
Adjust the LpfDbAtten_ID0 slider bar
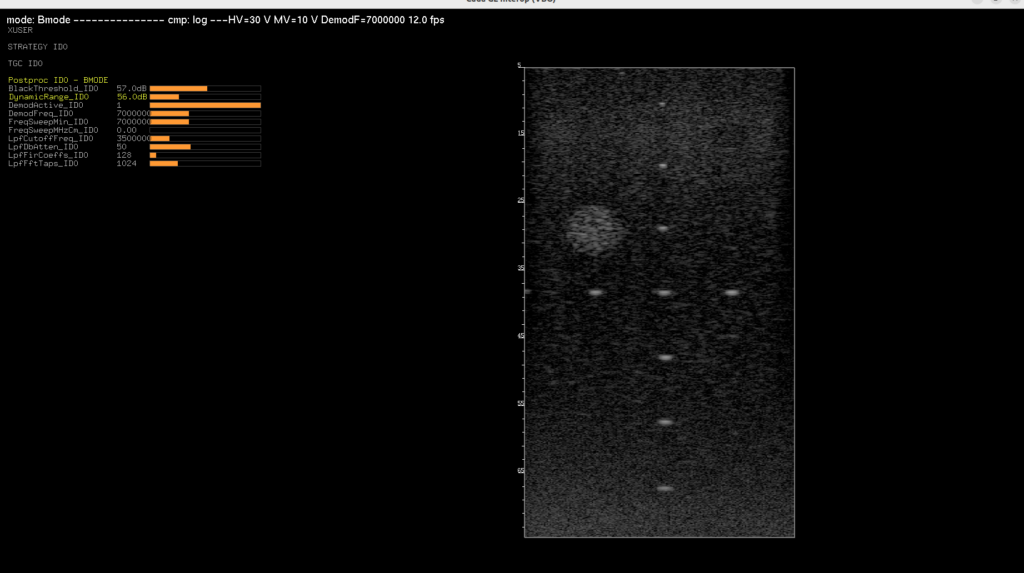click(205, 147)
